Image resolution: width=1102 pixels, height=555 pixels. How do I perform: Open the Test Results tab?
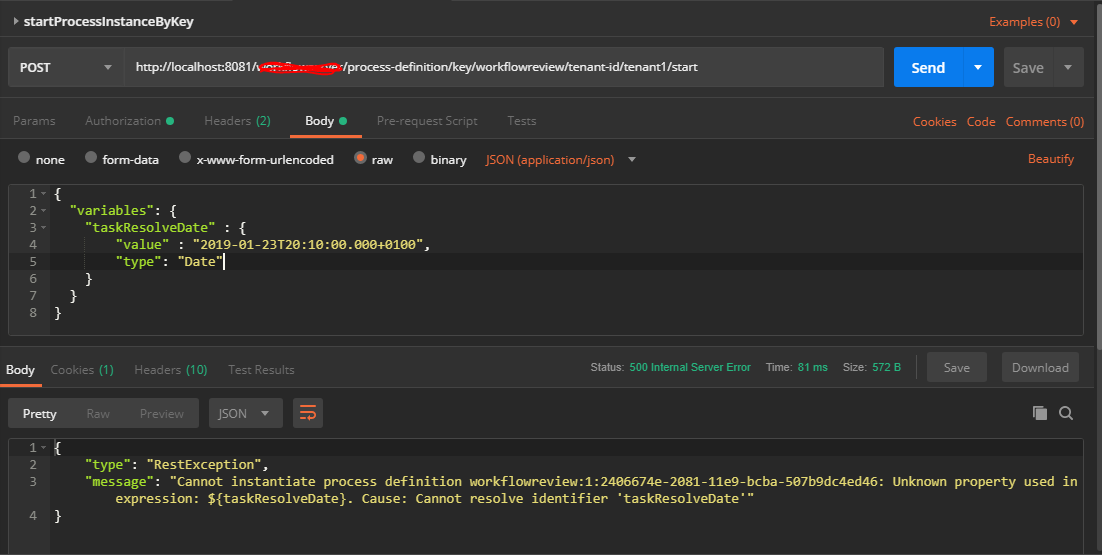[261, 370]
